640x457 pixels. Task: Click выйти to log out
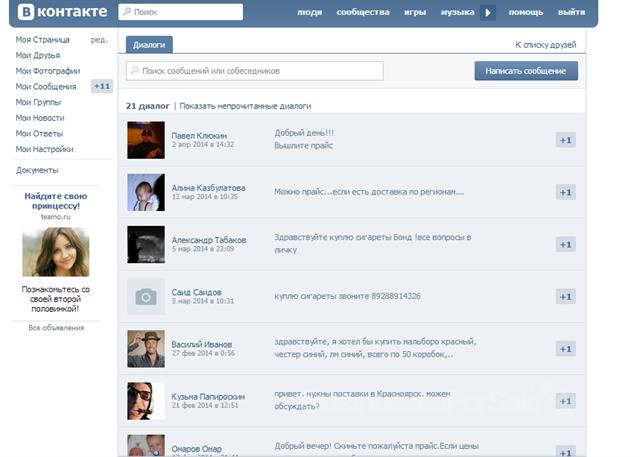point(572,13)
